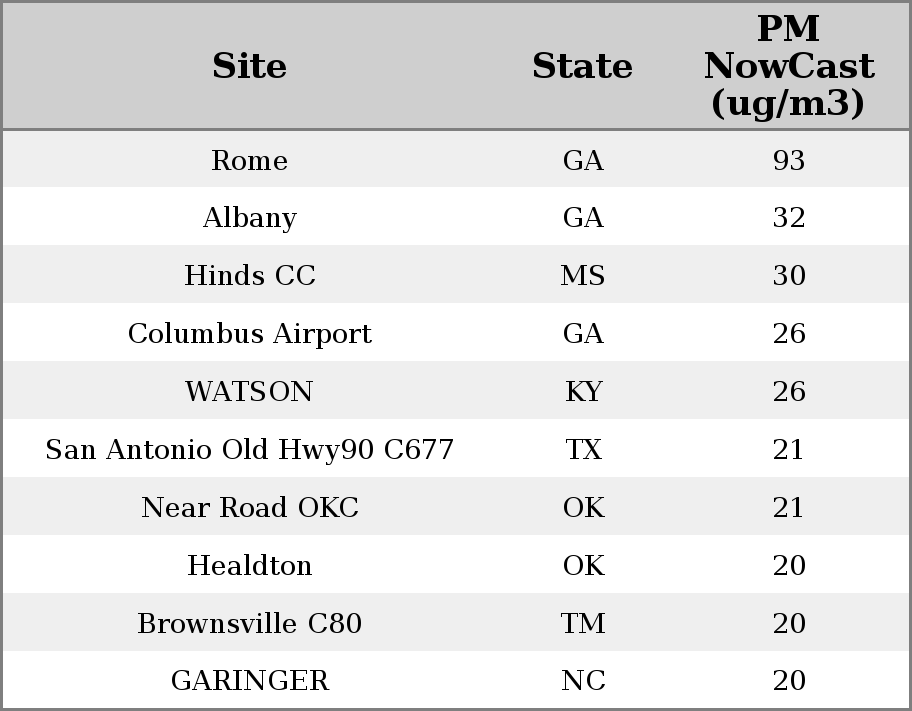The height and width of the screenshot is (711, 912).
Task: Click the KY state cell
Action: (x=583, y=392)
